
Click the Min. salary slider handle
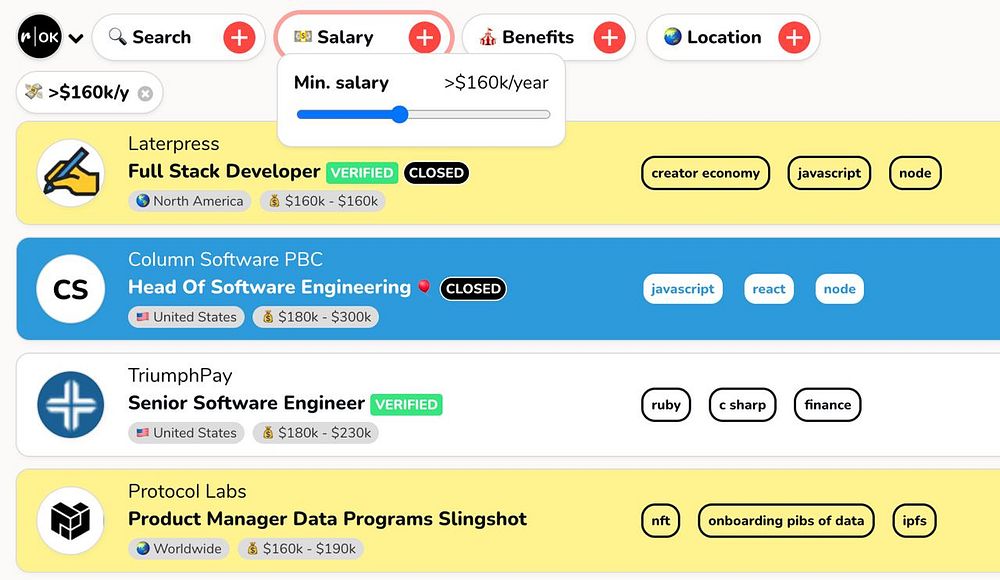[399, 115]
